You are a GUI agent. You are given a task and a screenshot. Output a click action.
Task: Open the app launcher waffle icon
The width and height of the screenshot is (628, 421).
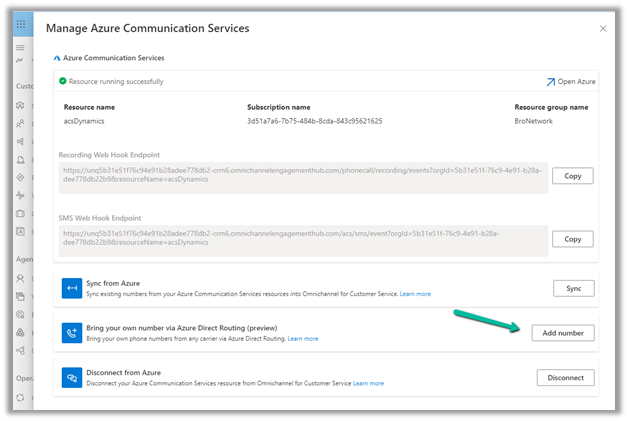tap(21, 24)
